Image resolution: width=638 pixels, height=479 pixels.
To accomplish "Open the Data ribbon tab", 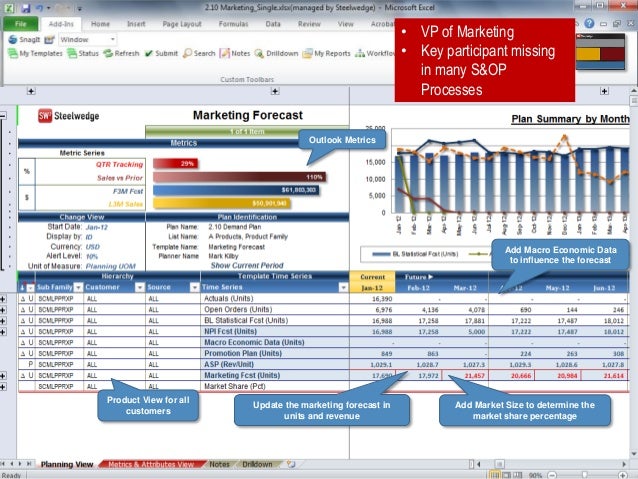I will [273, 24].
